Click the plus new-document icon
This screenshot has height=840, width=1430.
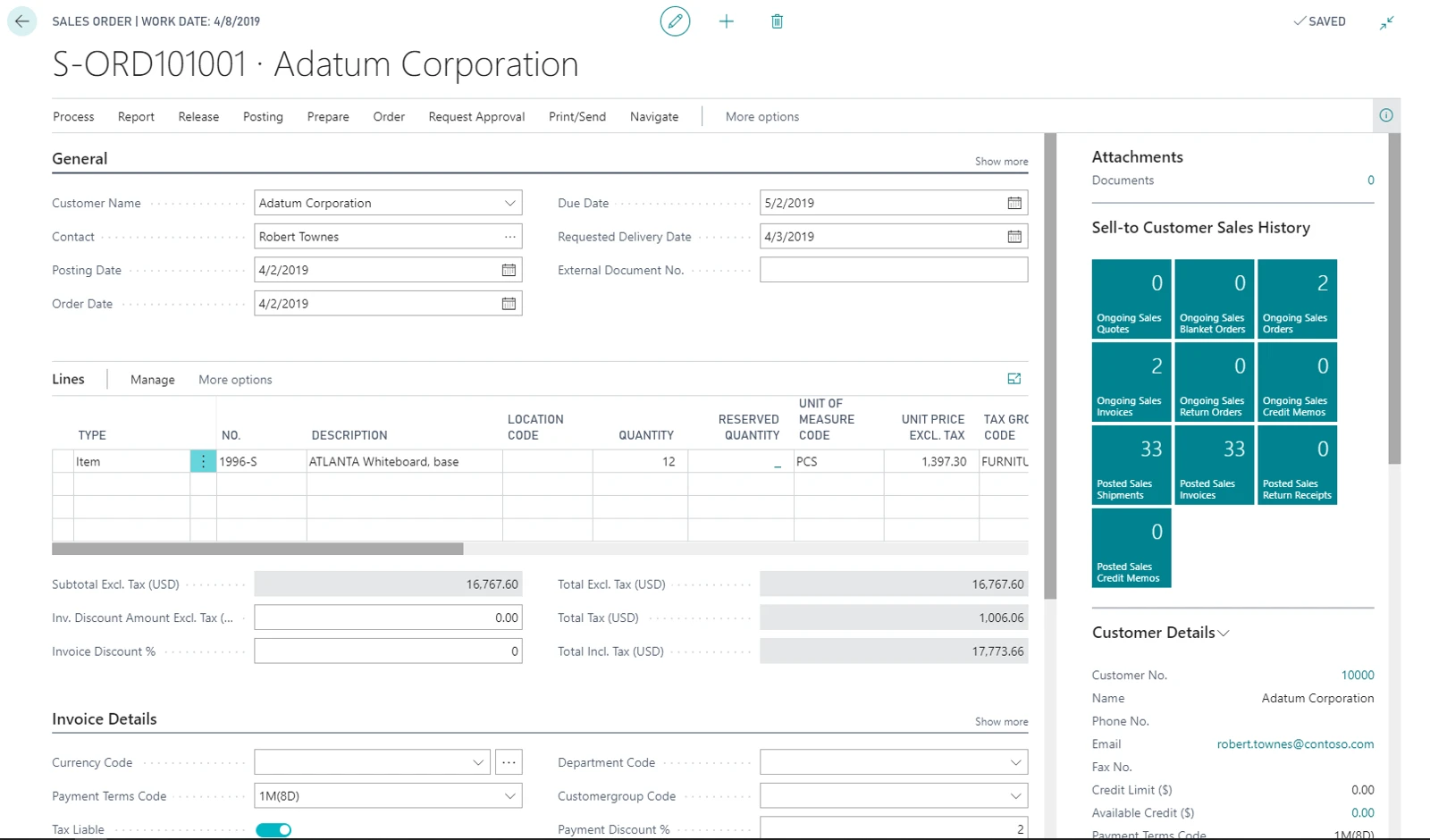click(727, 21)
